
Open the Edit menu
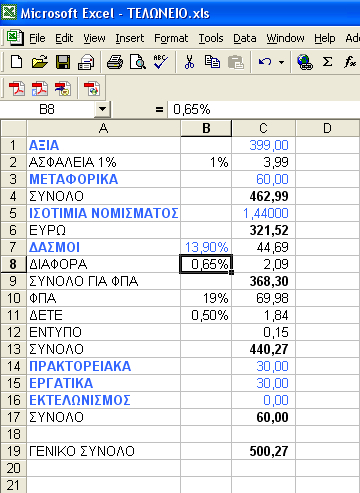tap(64, 38)
